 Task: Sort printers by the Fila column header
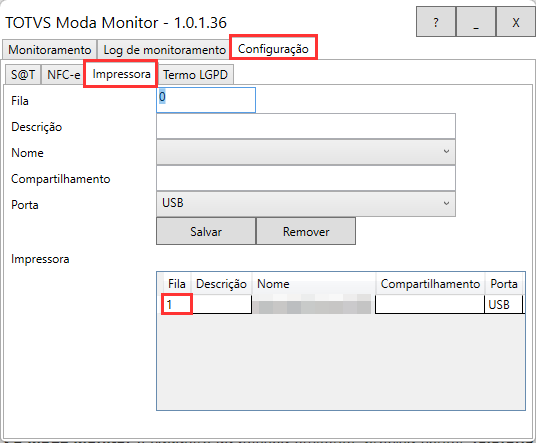point(177,284)
